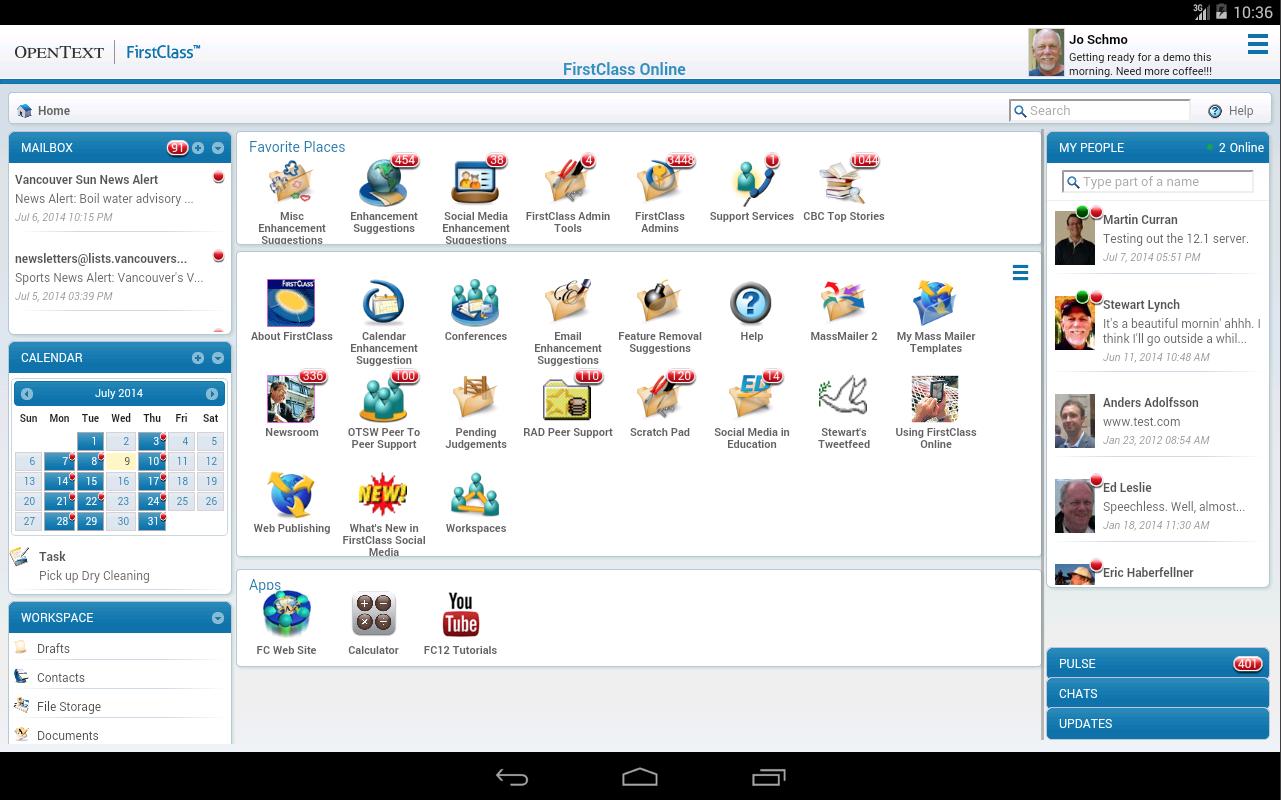Viewport: 1281px width, 800px height.
Task: Open Stewart Lynch's profile entry
Action: pos(1158,329)
